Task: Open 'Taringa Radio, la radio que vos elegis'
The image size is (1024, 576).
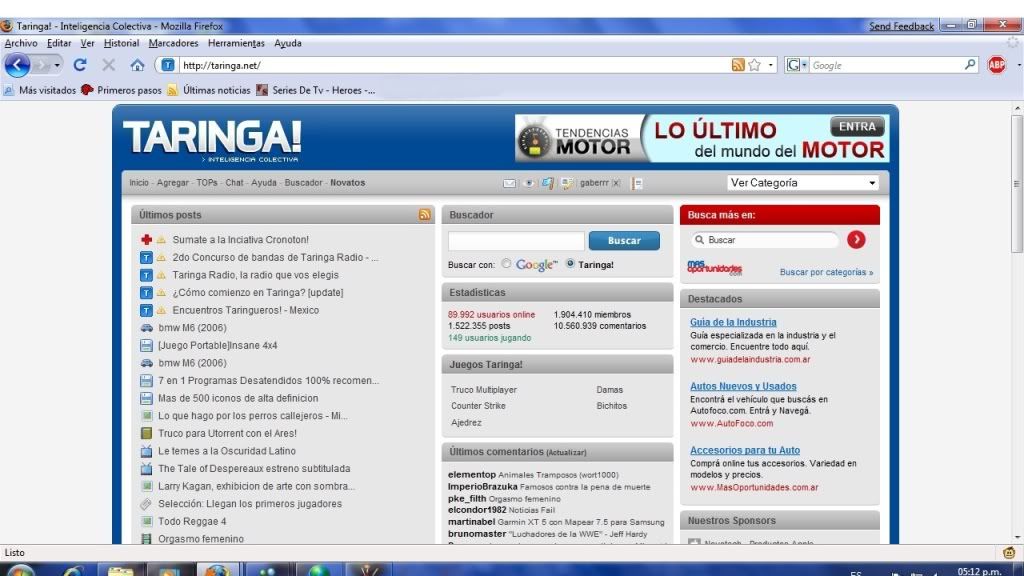Action: click(x=255, y=275)
